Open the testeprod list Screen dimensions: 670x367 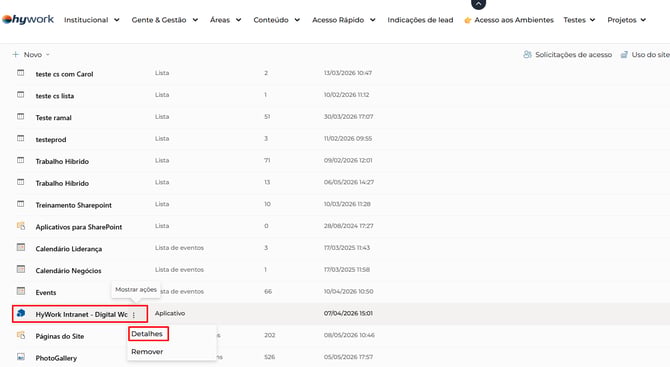[51, 140]
